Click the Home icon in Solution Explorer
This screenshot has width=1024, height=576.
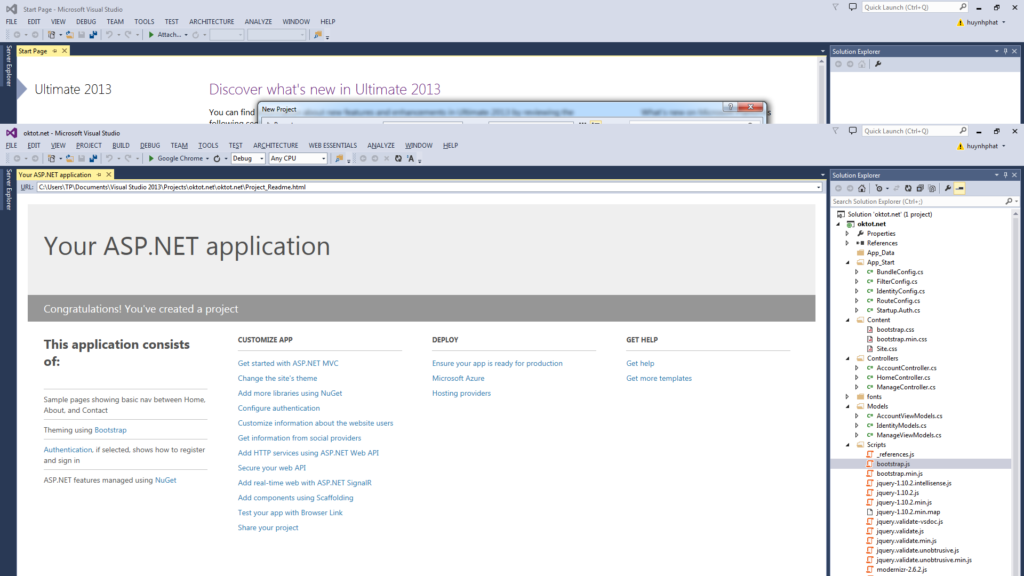[862, 188]
